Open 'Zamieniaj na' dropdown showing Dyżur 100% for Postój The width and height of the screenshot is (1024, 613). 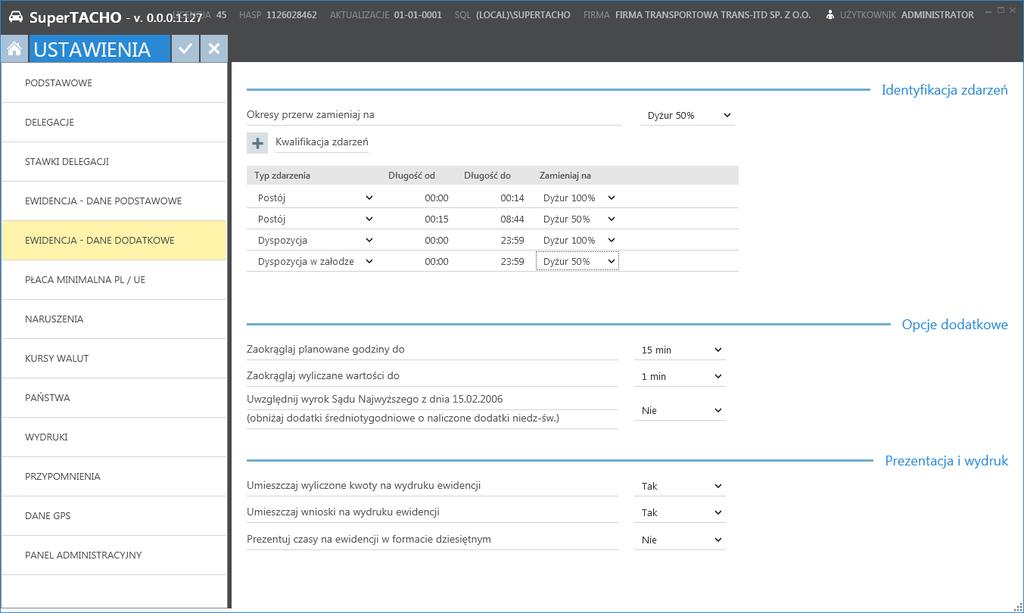[x=577, y=198]
